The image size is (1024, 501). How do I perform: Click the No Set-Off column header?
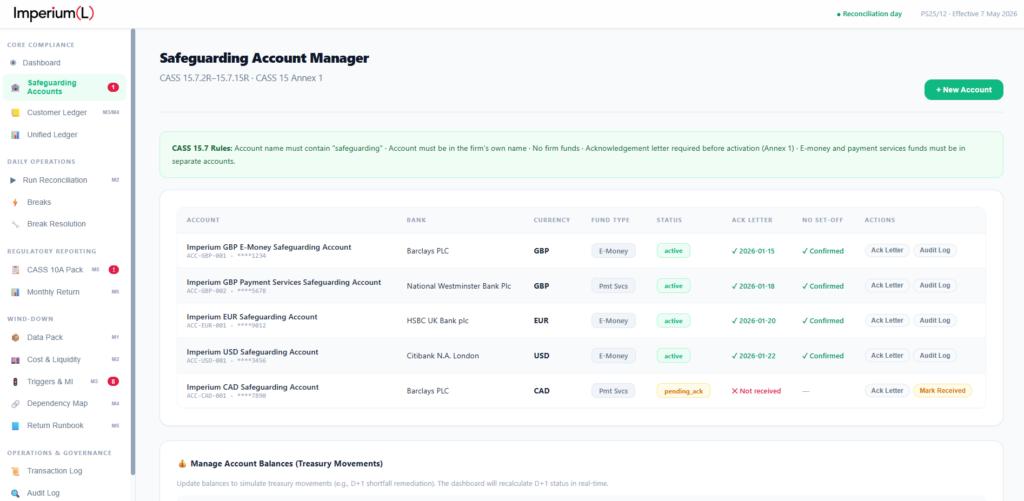pos(822,220)
